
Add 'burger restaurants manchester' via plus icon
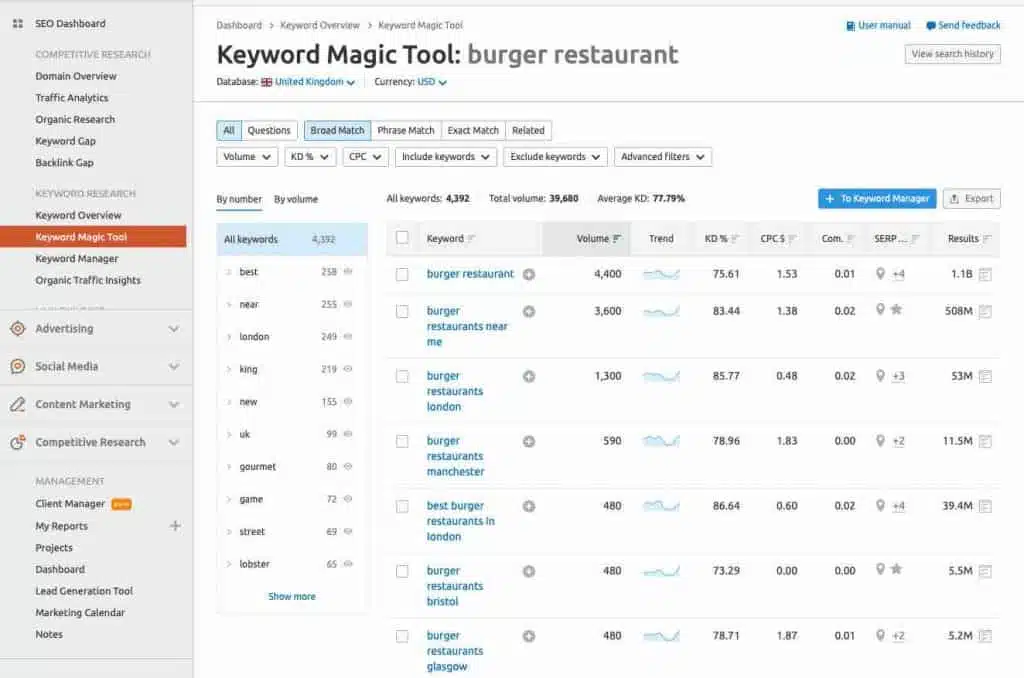[529, 442]
